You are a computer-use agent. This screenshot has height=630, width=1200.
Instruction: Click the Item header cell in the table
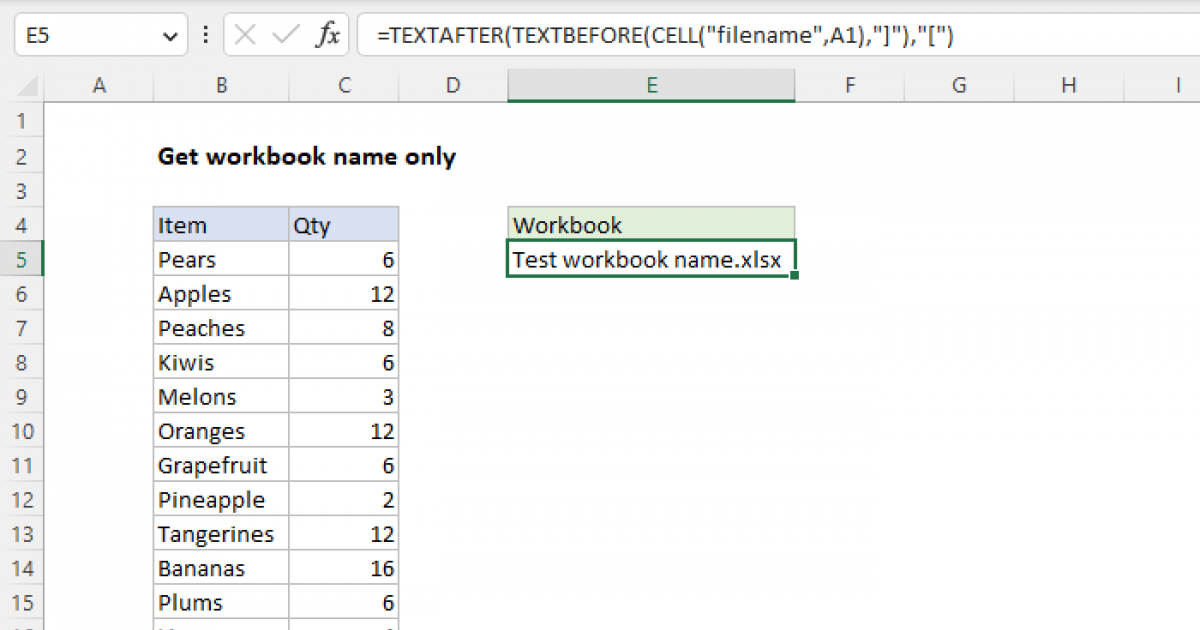click(220, 225)
